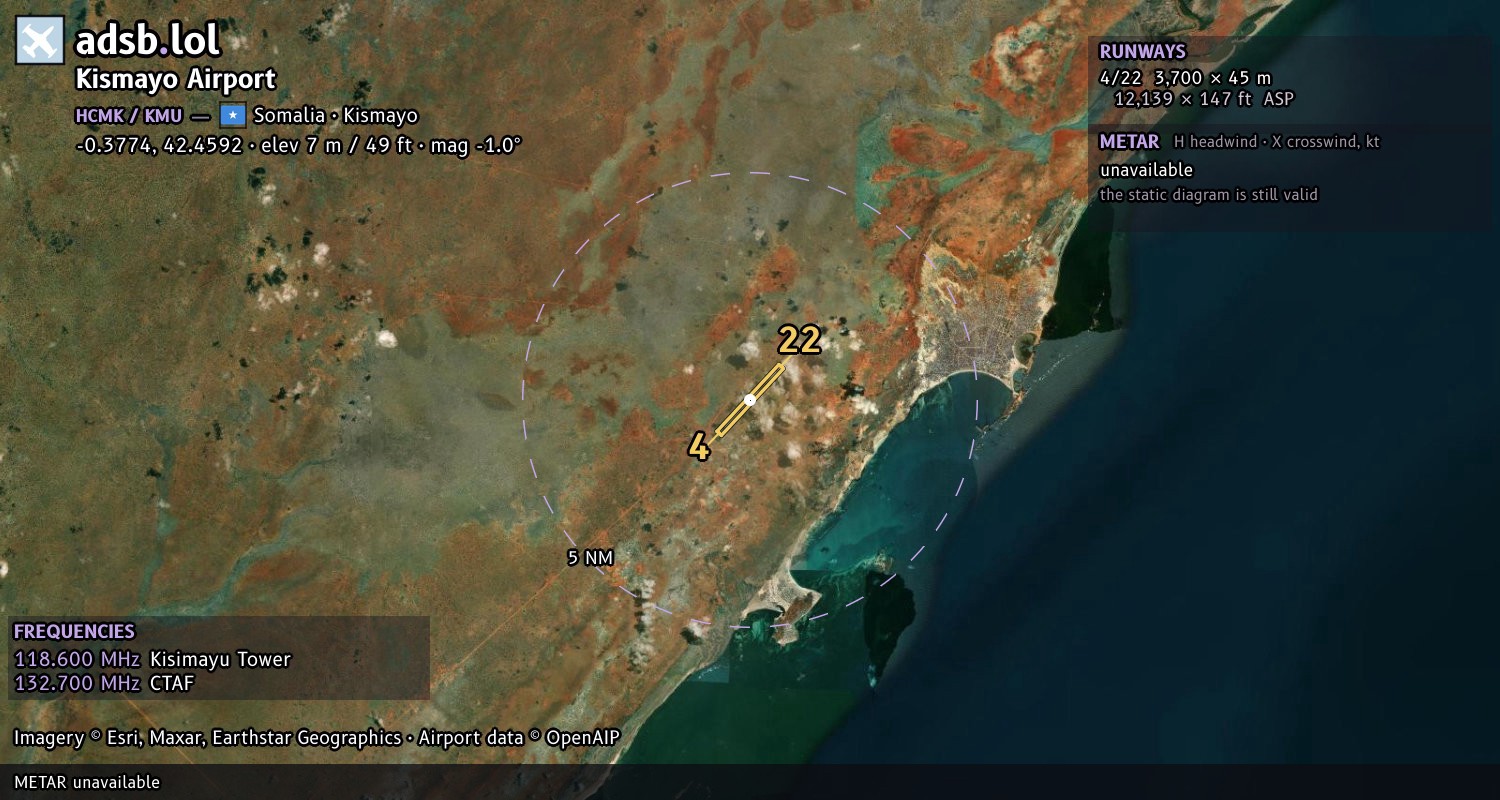Click the 118.600 MHz frequency value

pyautogui.click(x=77, y=659)
